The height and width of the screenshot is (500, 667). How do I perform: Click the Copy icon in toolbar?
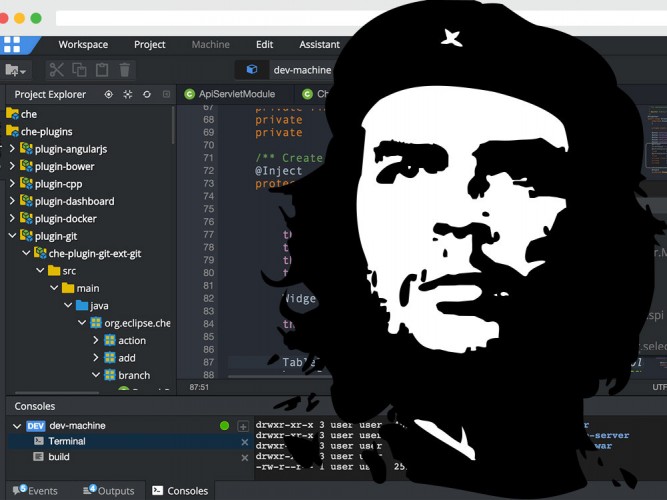coord(79,70)
